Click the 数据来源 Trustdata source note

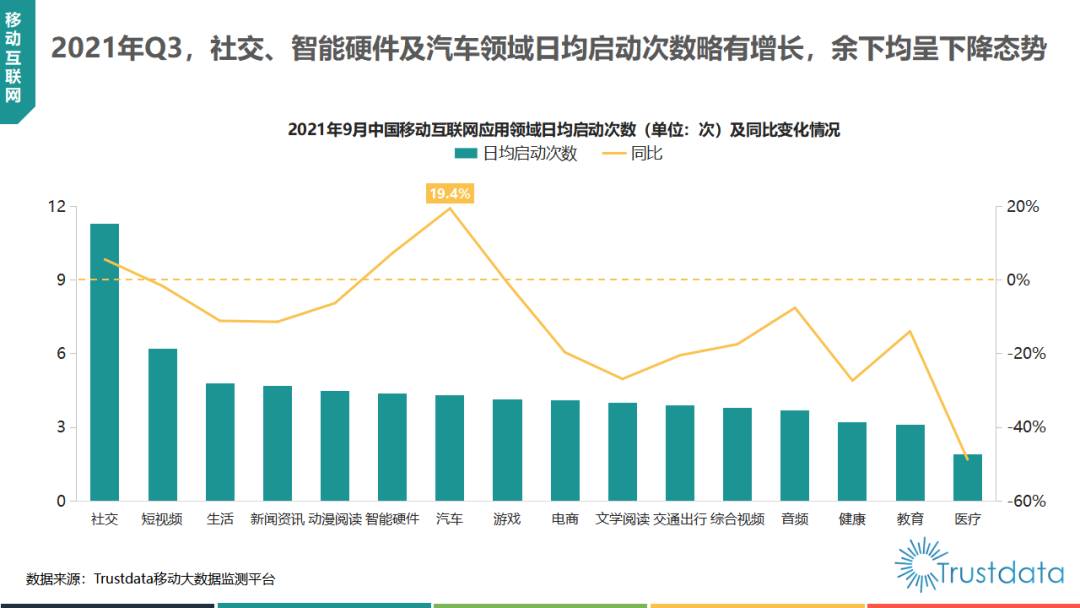(150, 578)
